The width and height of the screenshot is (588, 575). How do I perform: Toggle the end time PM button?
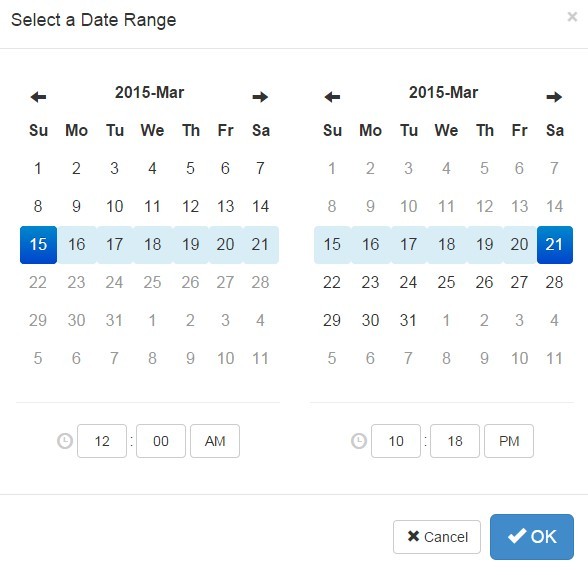(509, 441)
